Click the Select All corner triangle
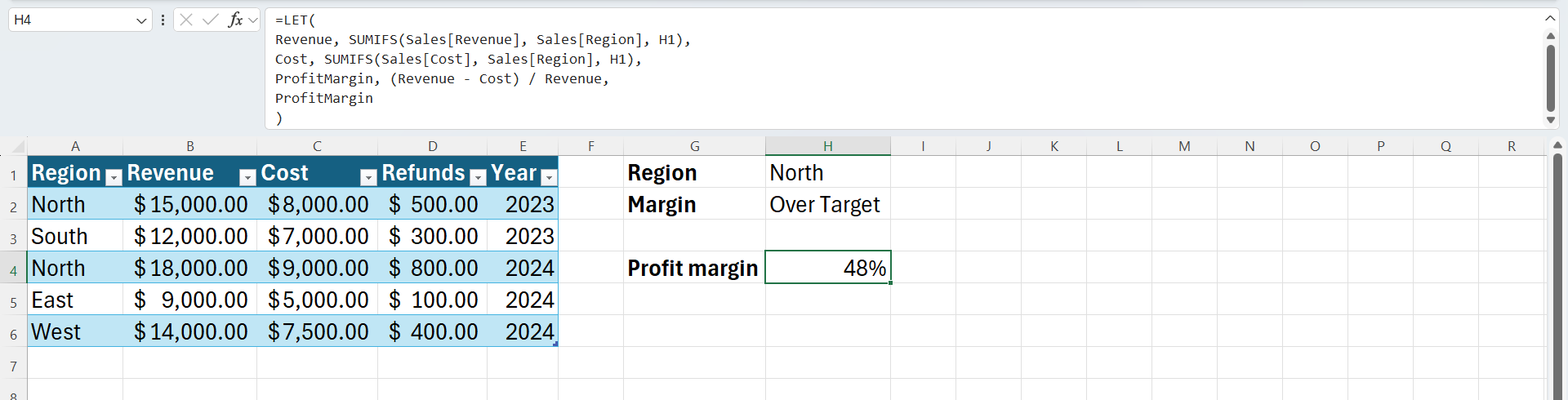The width and height of the screenshot is (1568, 400). point(17,147)
